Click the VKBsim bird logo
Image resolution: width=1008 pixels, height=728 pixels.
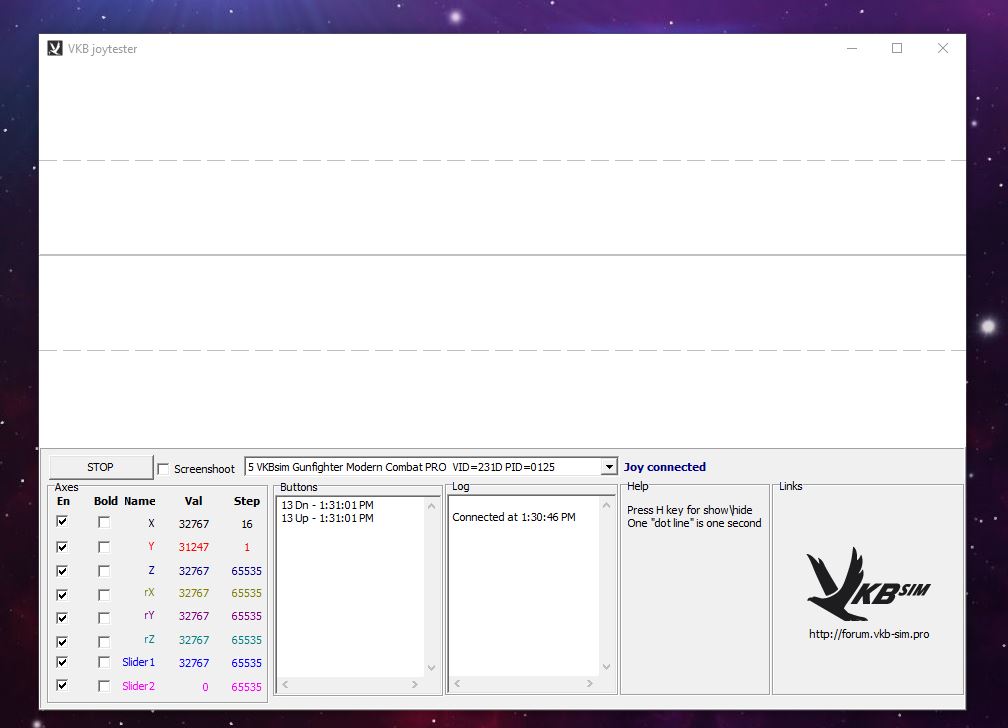point(868,584)
